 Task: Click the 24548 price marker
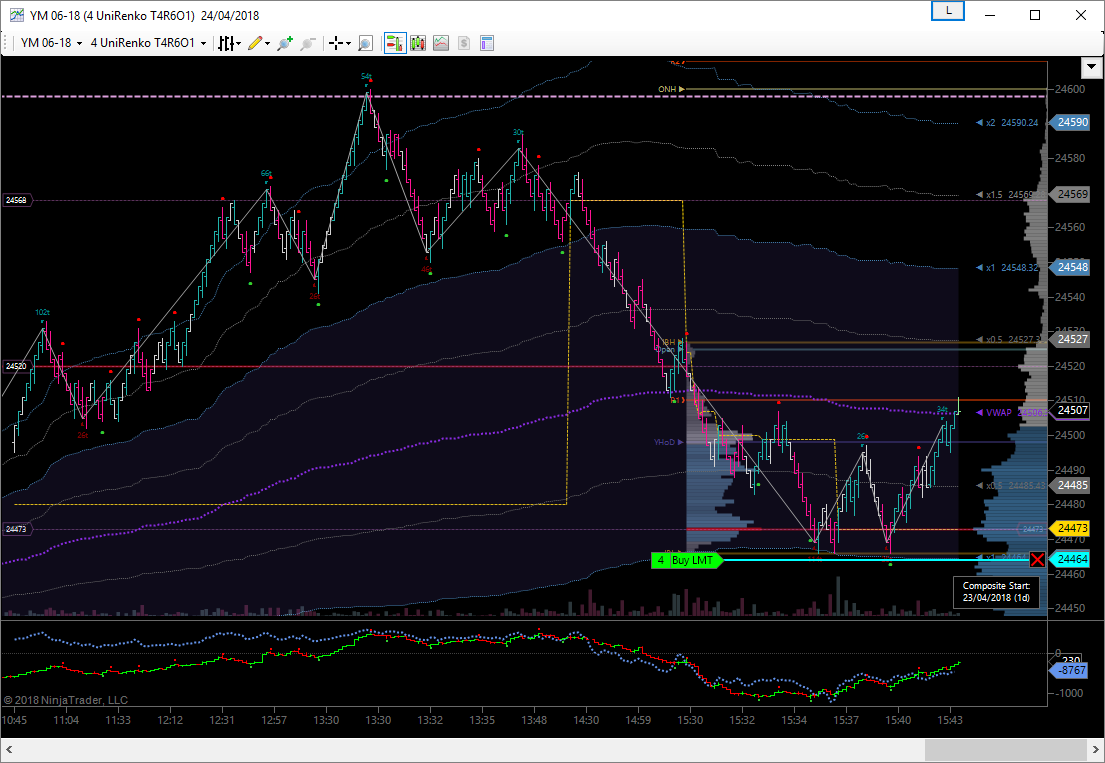(x=1069, y=267)
